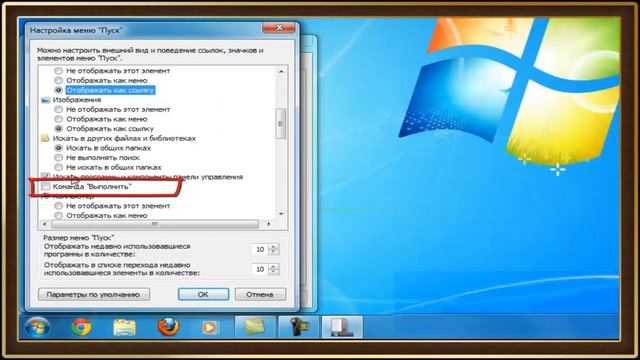Click the Изображения pictures icon in list

46,100
